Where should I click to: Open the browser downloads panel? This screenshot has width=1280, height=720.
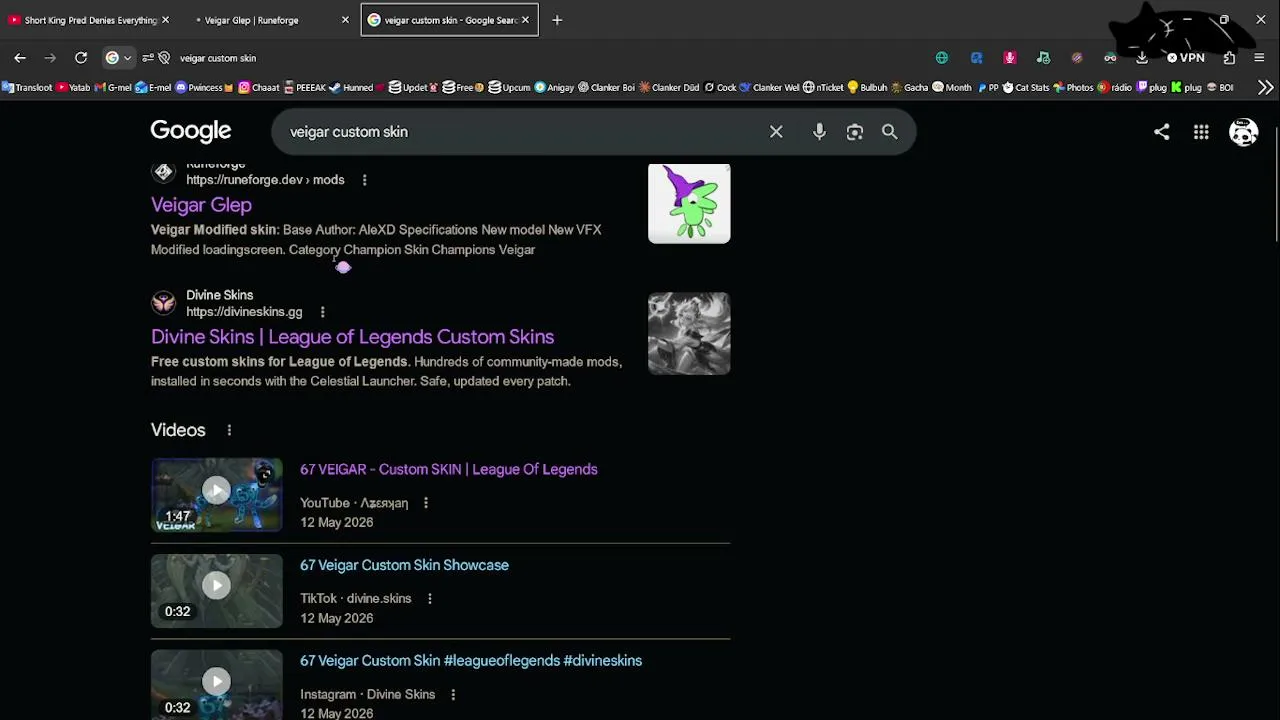tap(1142, 58)
